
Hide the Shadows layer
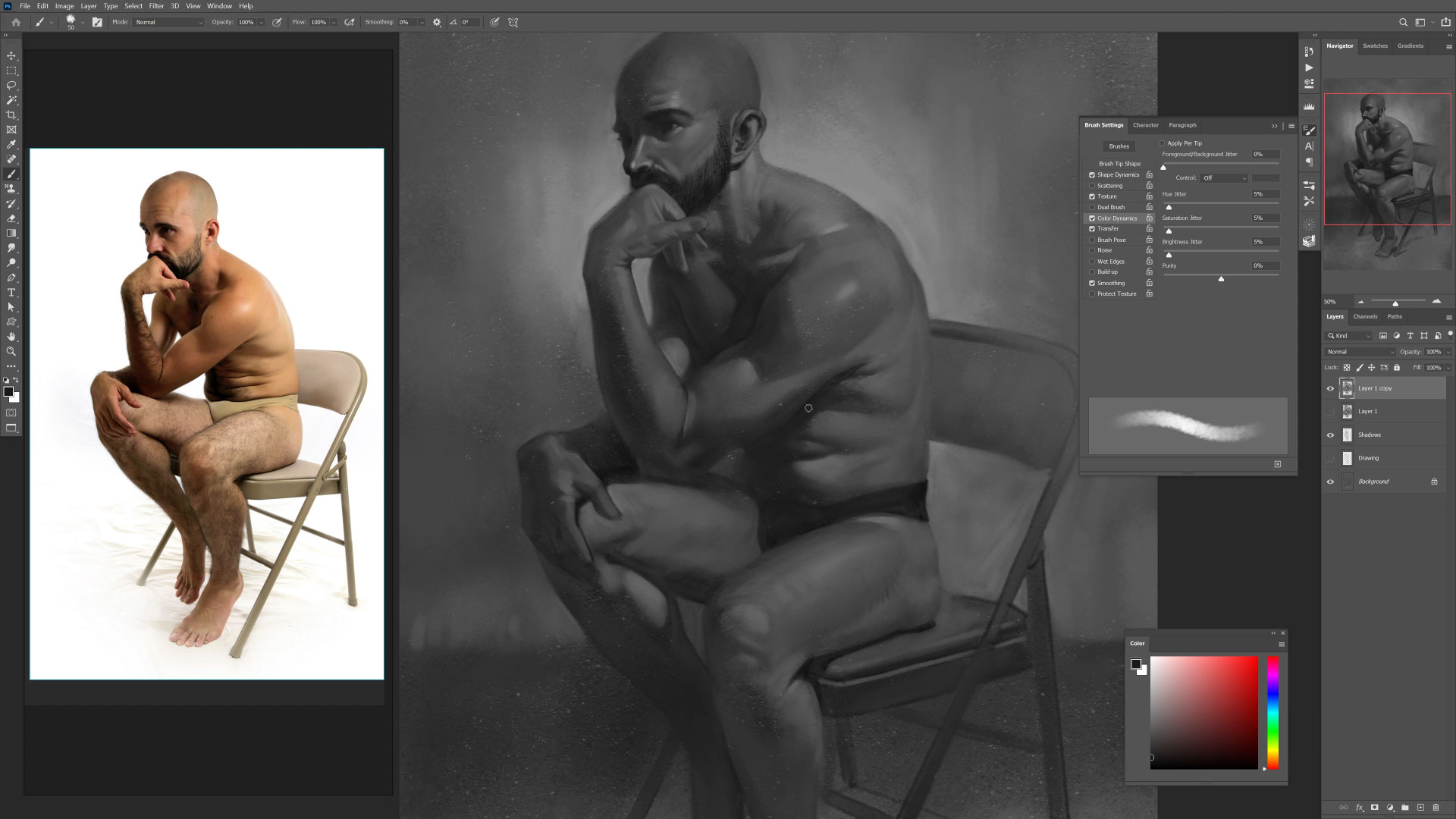pos(1330,435)
